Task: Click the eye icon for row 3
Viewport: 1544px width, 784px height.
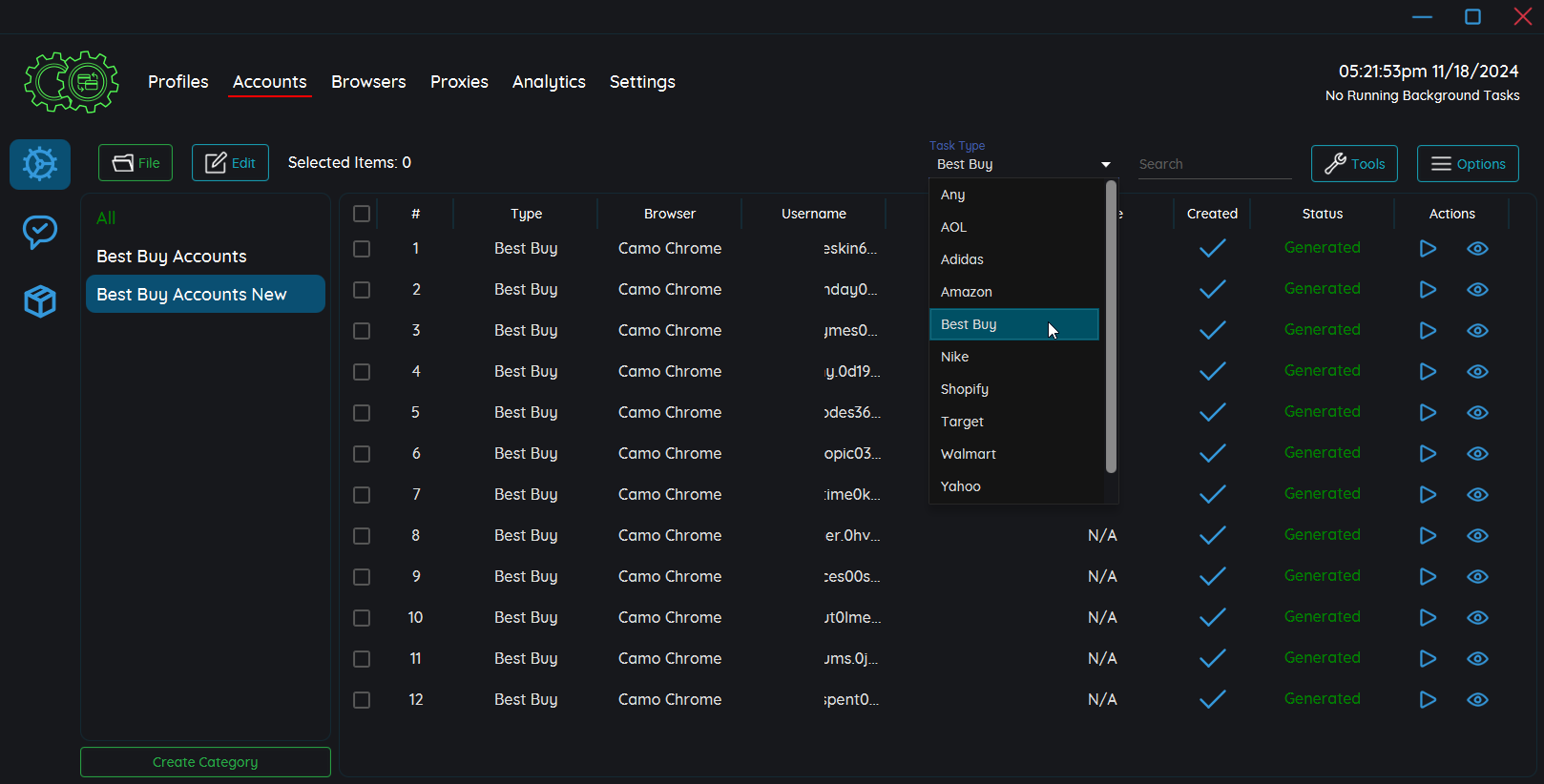Action: 1477,331
